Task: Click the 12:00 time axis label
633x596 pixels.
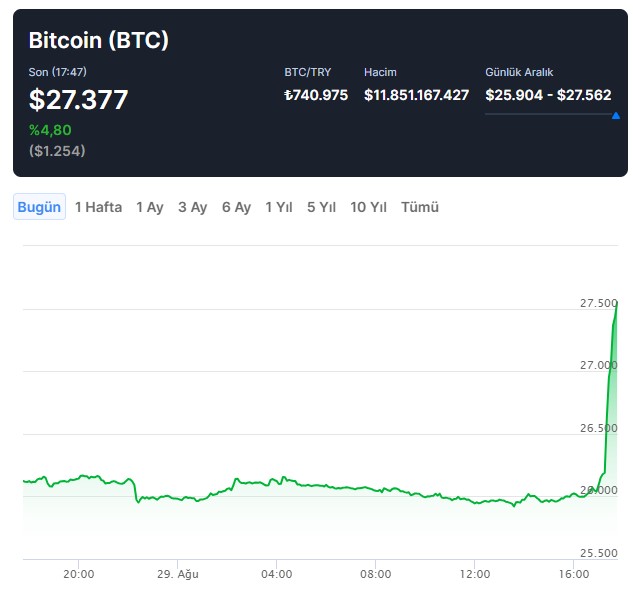Action: coord(475,574)
